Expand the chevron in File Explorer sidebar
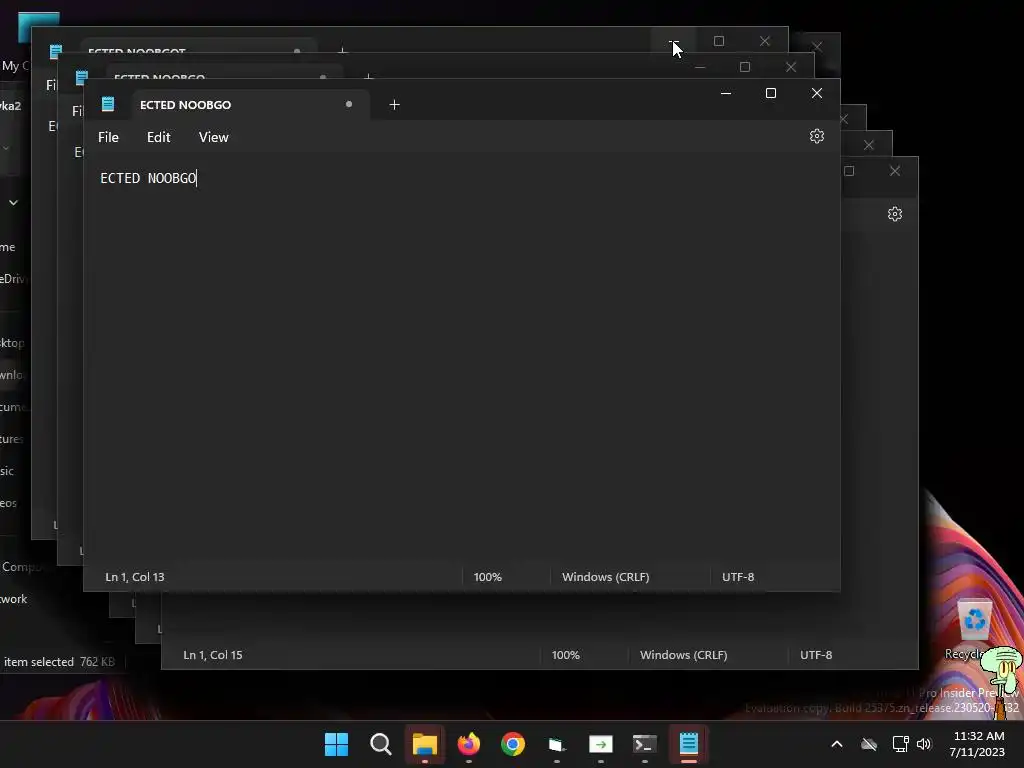This screenshot has width=1024, height=768. coord(13,203)
